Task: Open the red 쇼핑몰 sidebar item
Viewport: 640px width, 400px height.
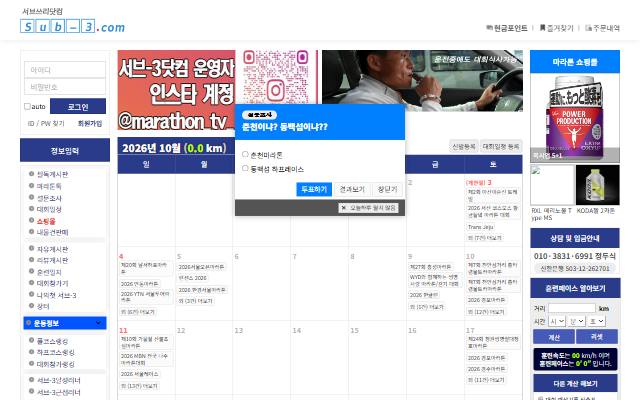Action: 46,221
